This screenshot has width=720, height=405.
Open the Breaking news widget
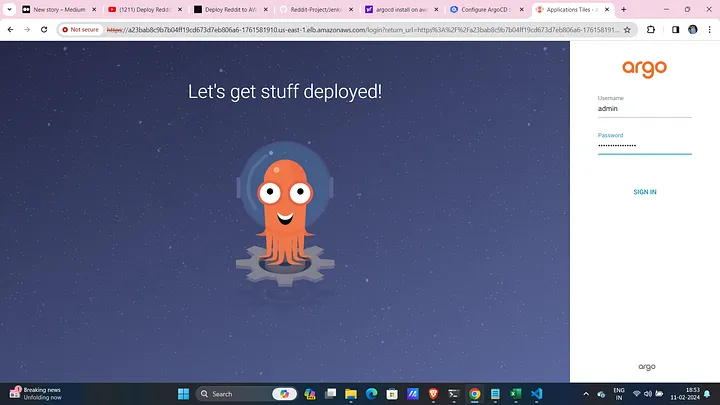36,394
